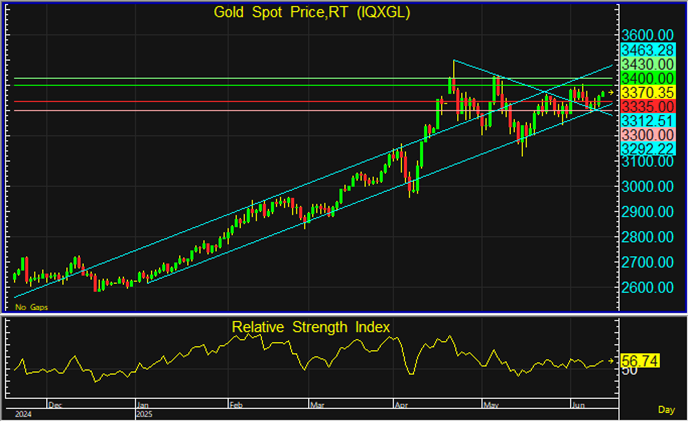This screenshot has width=689, height=422.
Task: Click the May month label on time axis
Action: click(491, 405)
